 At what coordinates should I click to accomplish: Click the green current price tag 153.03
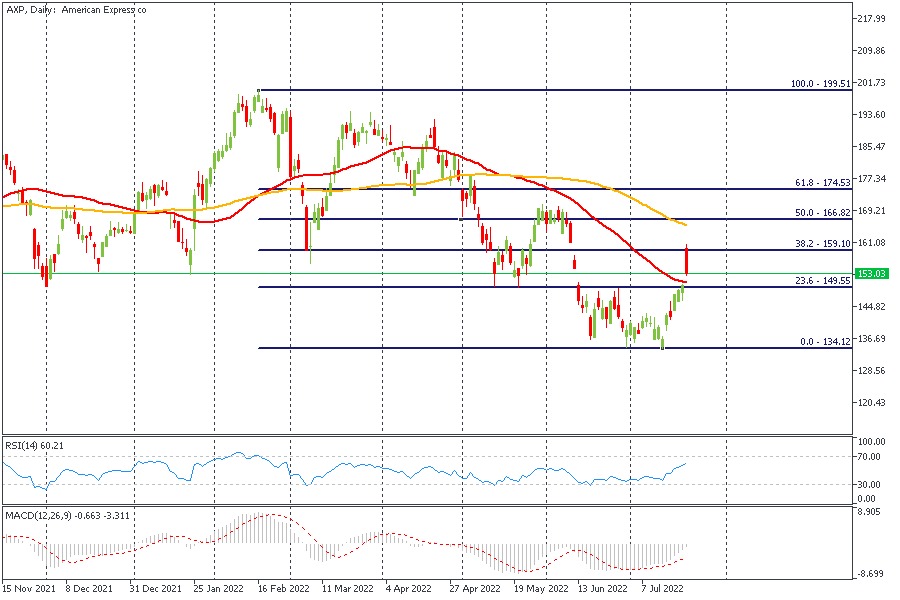click(x=873, y=273)
